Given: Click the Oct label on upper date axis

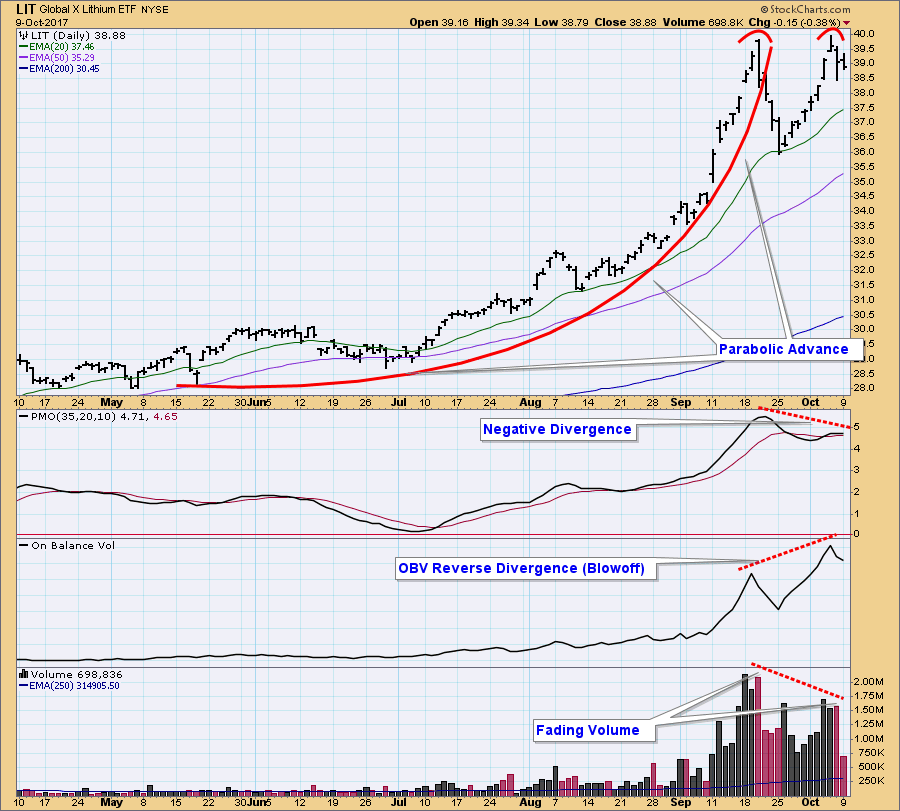Looking at the screenshot, I should coord(810,402).
